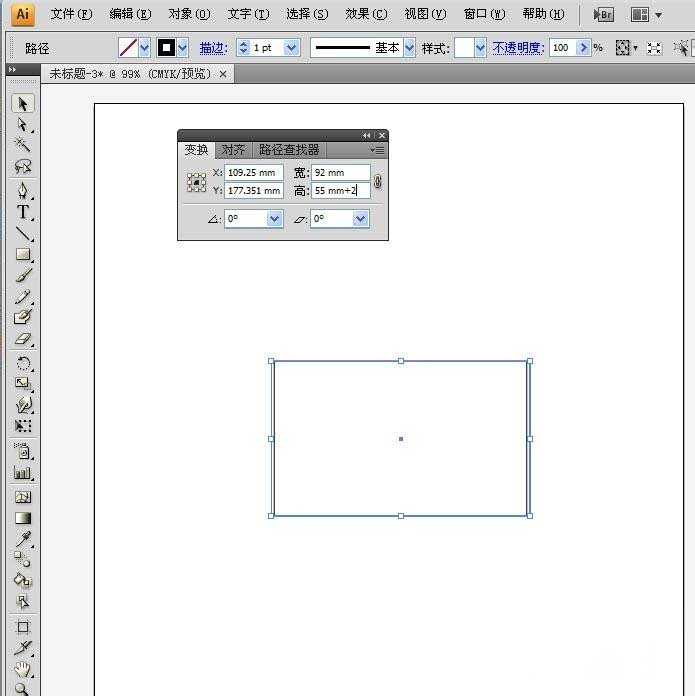Open the 样式 graphic style dropdown
695x696 pixels.
(x=480, y=47)
